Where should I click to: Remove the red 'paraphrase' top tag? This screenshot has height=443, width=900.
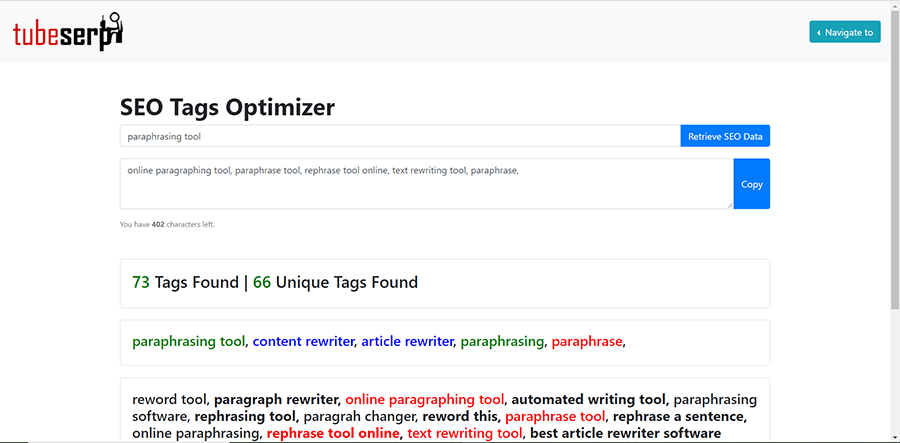(587, 341)
